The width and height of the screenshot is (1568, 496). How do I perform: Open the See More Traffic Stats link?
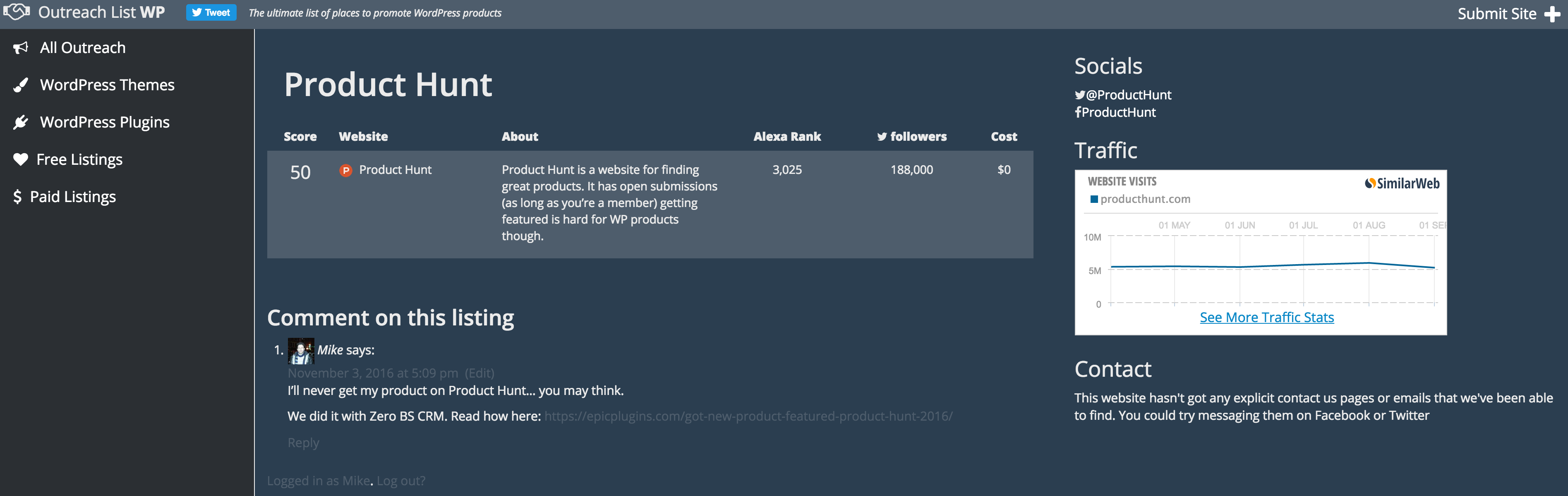coord(1266,318)
